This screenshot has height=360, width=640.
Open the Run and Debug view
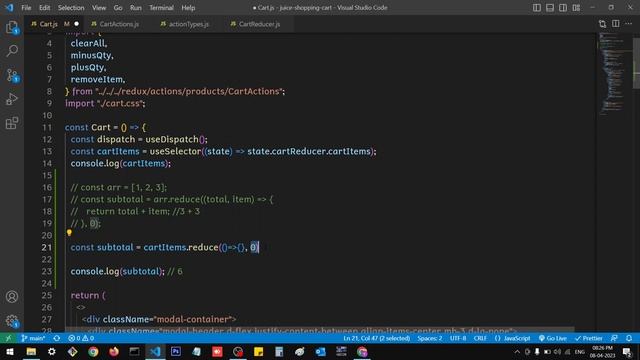(12, 99)
